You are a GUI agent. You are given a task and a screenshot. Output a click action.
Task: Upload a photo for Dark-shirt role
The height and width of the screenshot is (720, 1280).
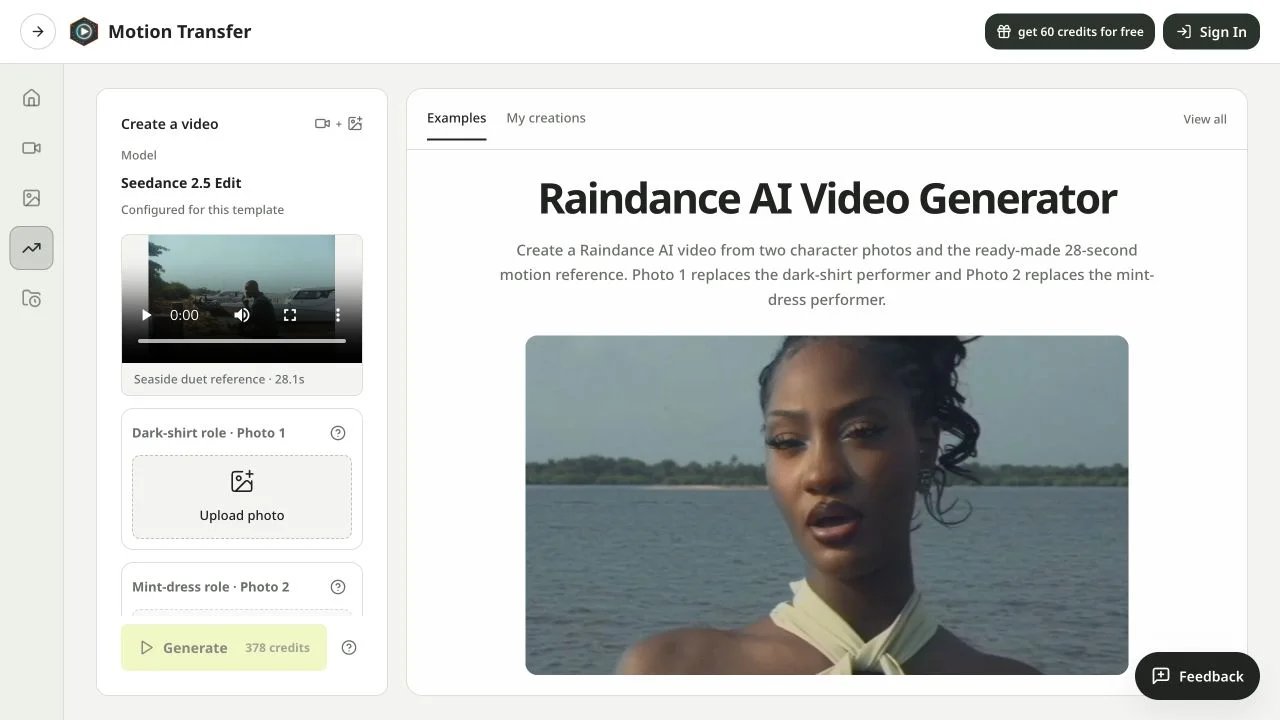click(242, 497)
